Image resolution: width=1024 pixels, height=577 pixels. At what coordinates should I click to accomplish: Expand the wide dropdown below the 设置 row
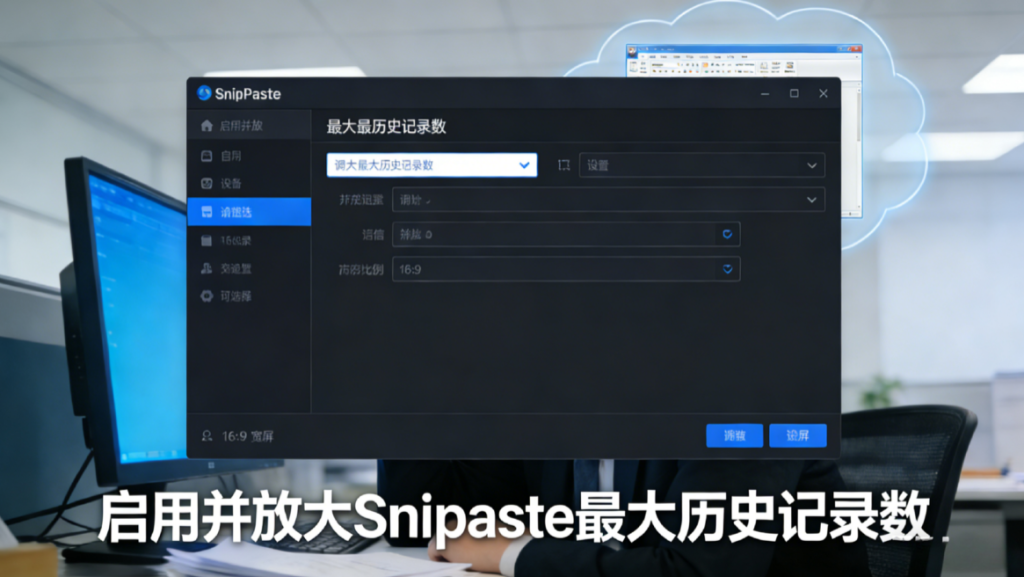(x=608, y=200)
